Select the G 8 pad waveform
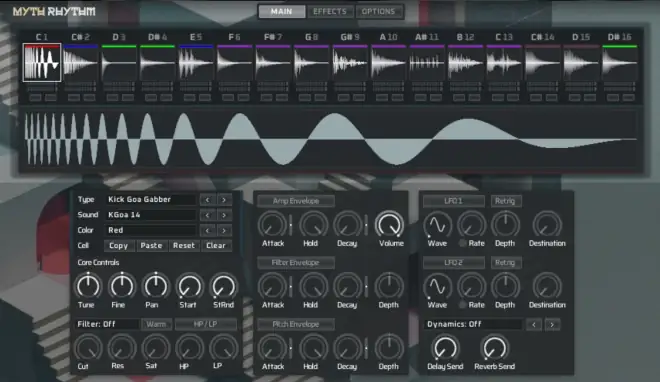 (x=311, y=63)
